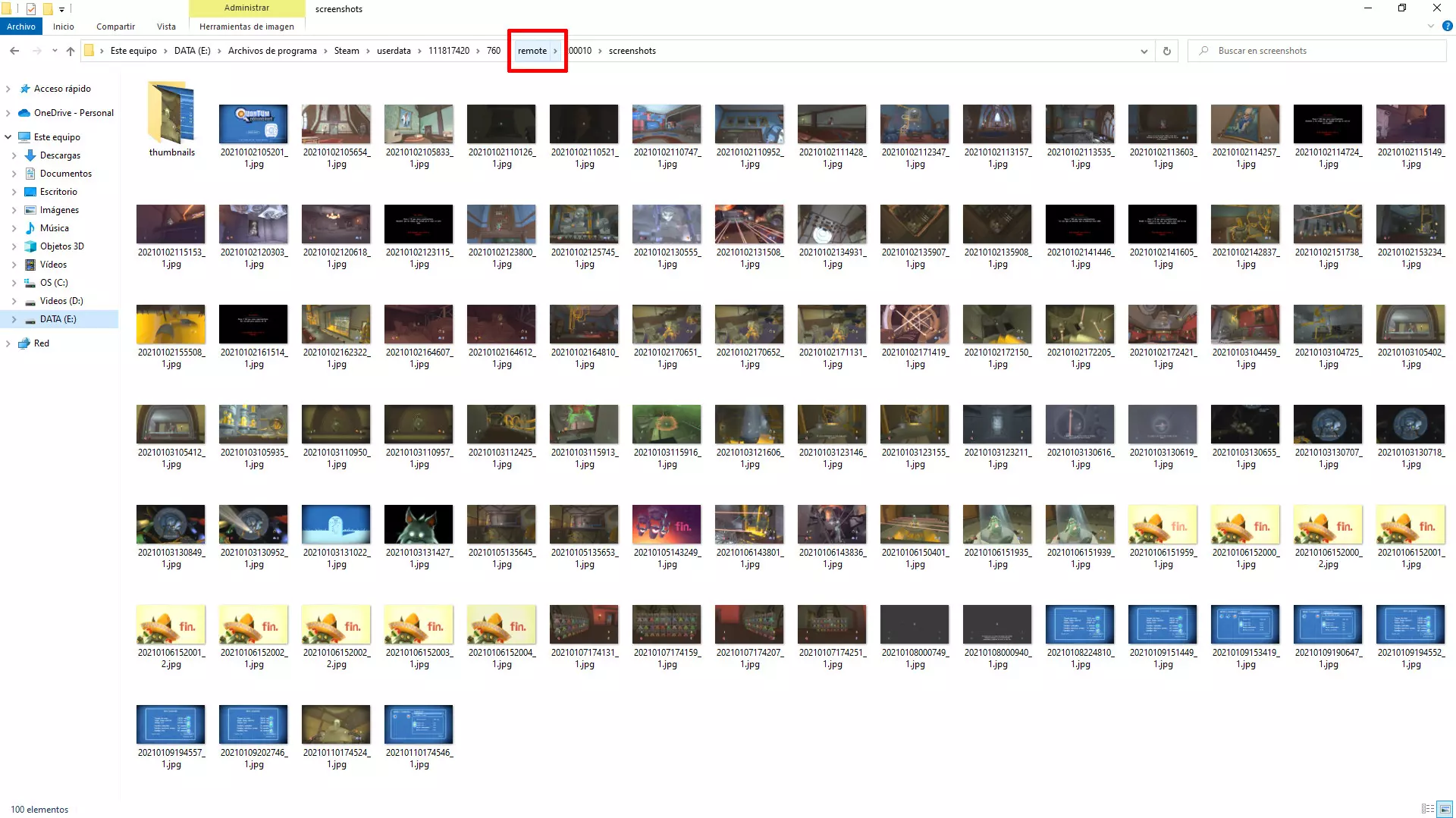Image resolution: width=1456 pixels, height=818 pixels.
Task: Click the Buscar en screenshots search box
Action: tap(1317, 51)
